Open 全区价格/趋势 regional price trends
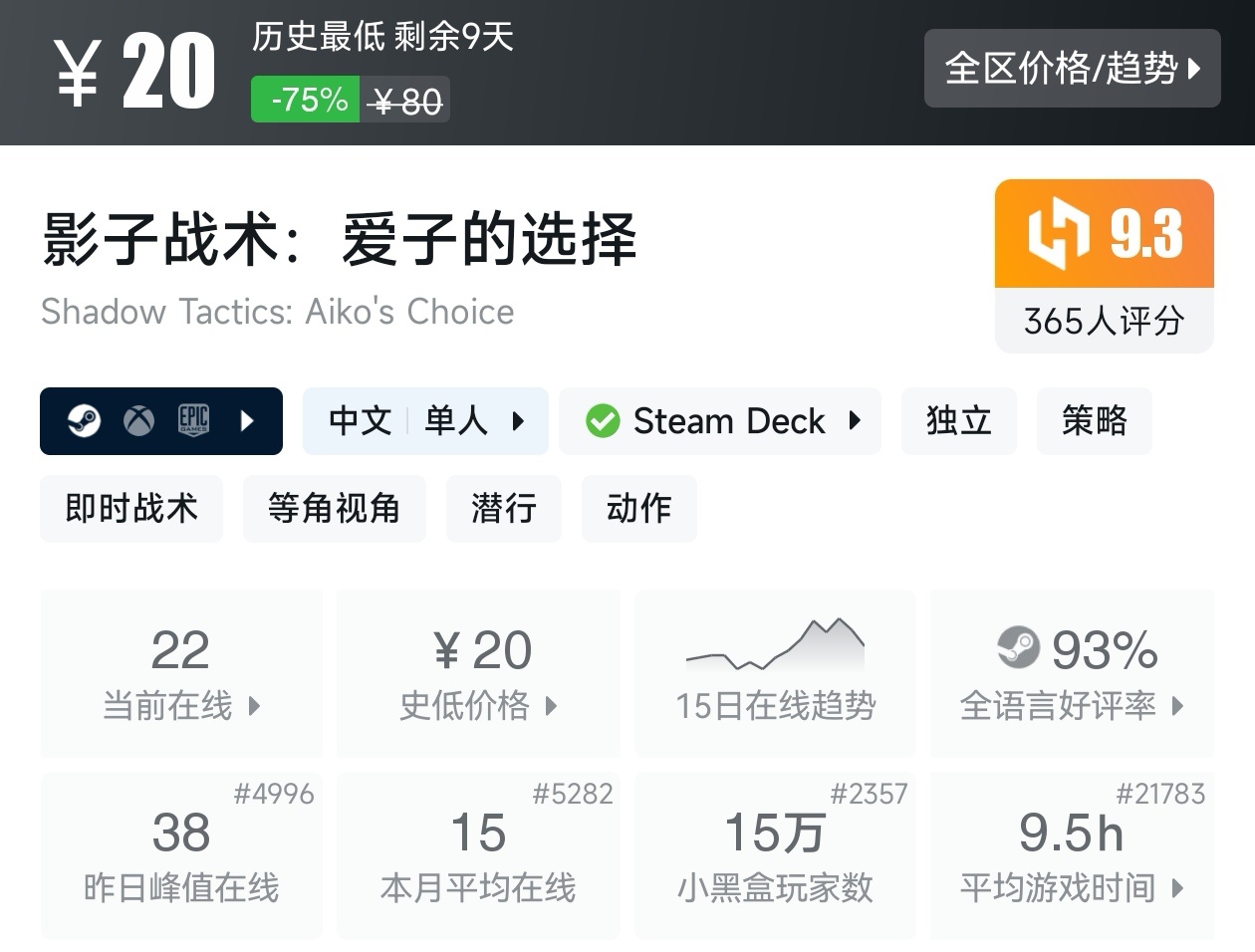 point(1072,69)
